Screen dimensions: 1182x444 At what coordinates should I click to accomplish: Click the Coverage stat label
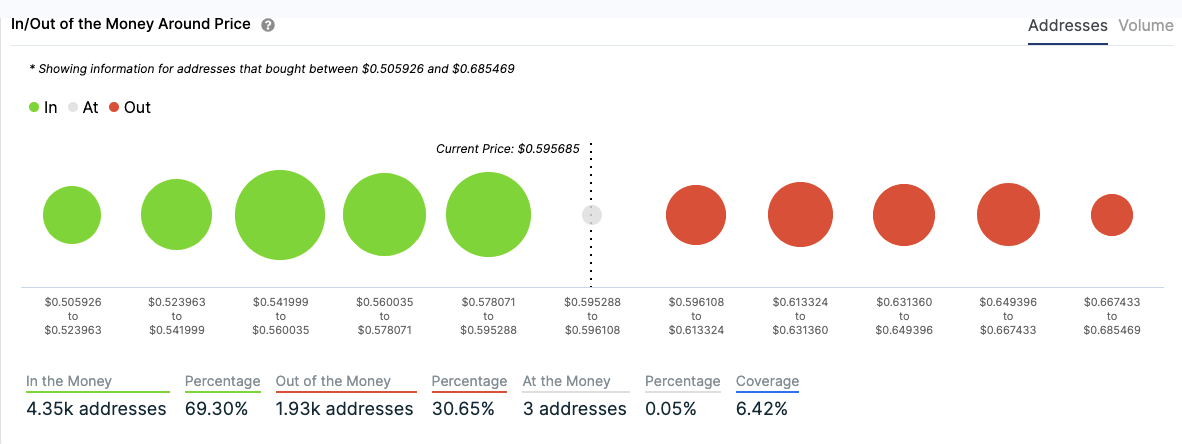point(767,381)
